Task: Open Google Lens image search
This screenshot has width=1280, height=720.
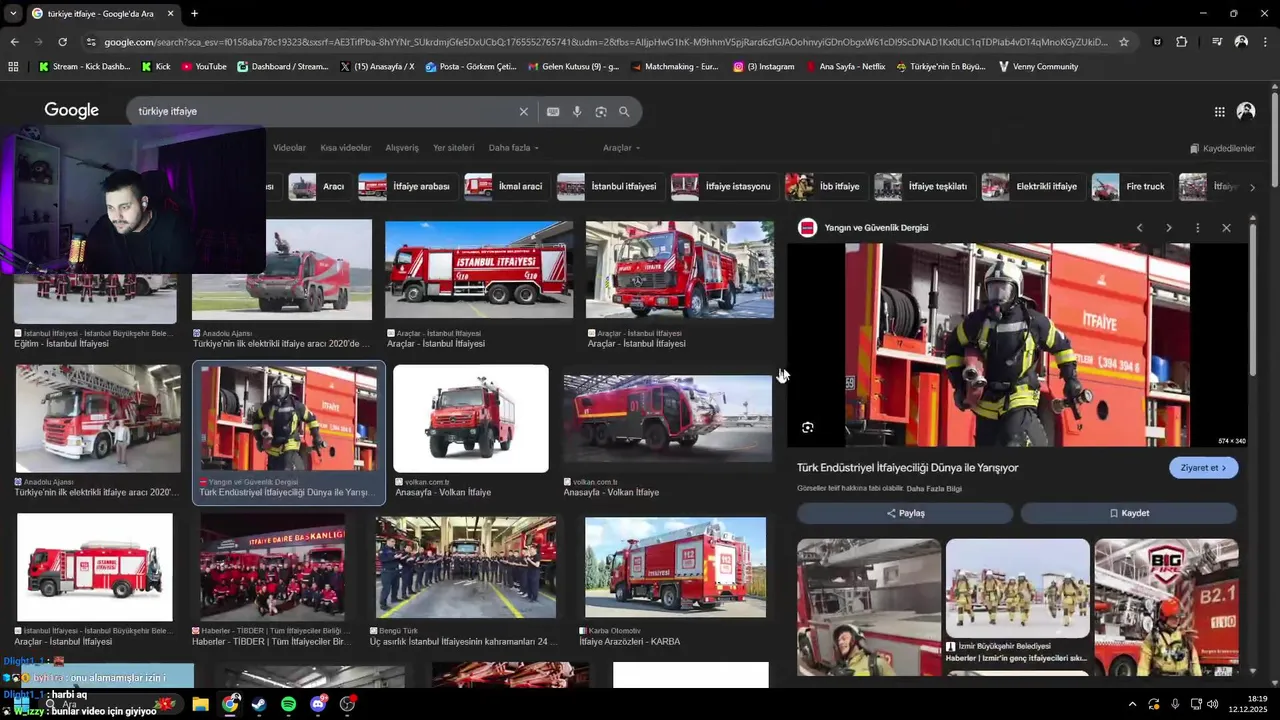Action: point(601,112)
